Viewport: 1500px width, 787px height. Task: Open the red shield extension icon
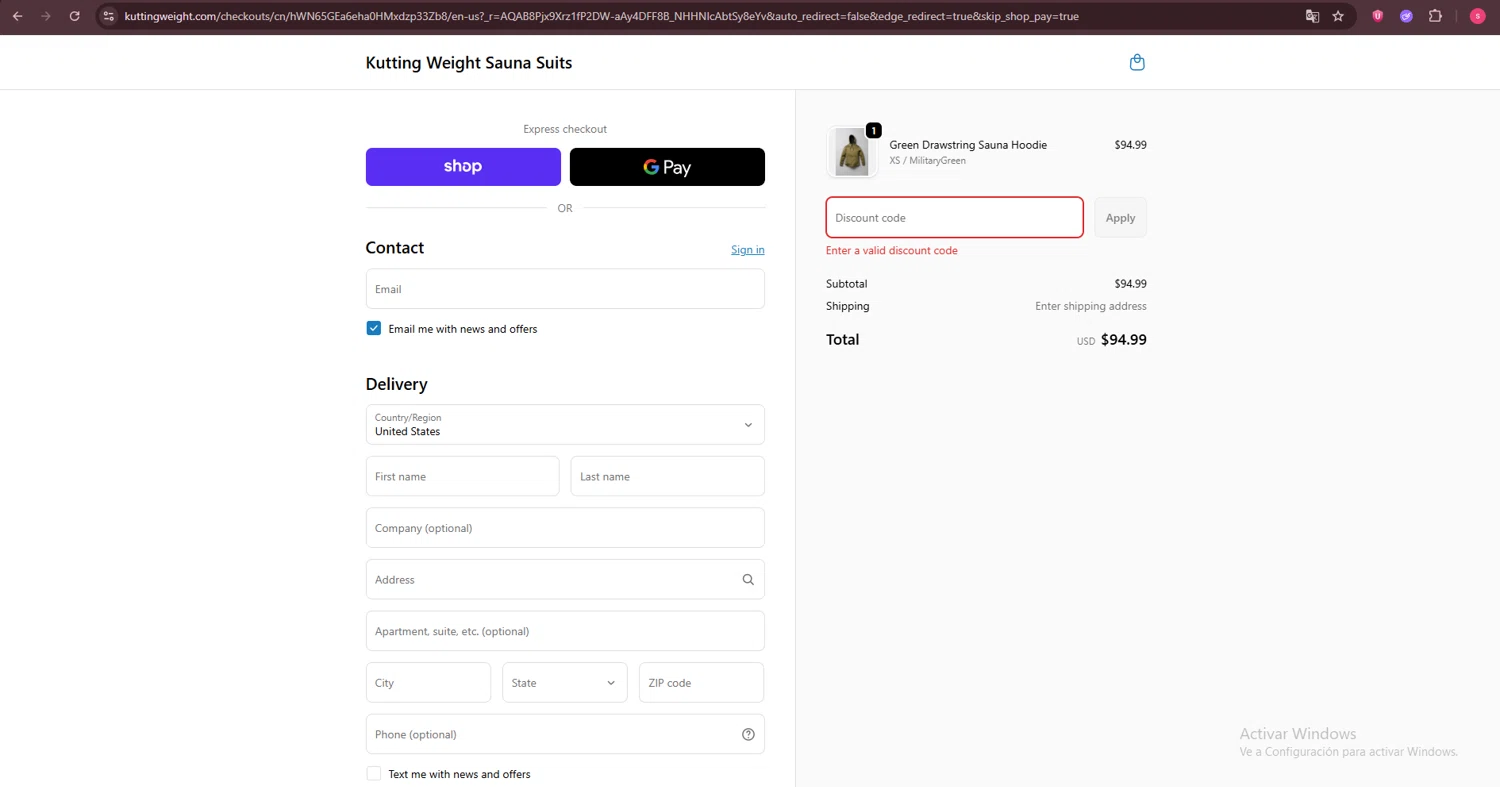[x=1377, y=16]
